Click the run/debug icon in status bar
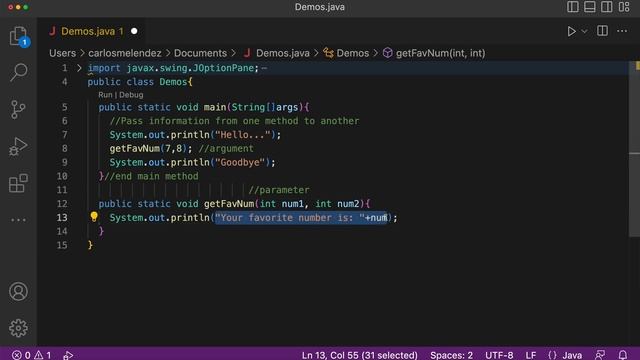Image resolution: width=640 pixels, height=360 pixels. pos(68,355)
